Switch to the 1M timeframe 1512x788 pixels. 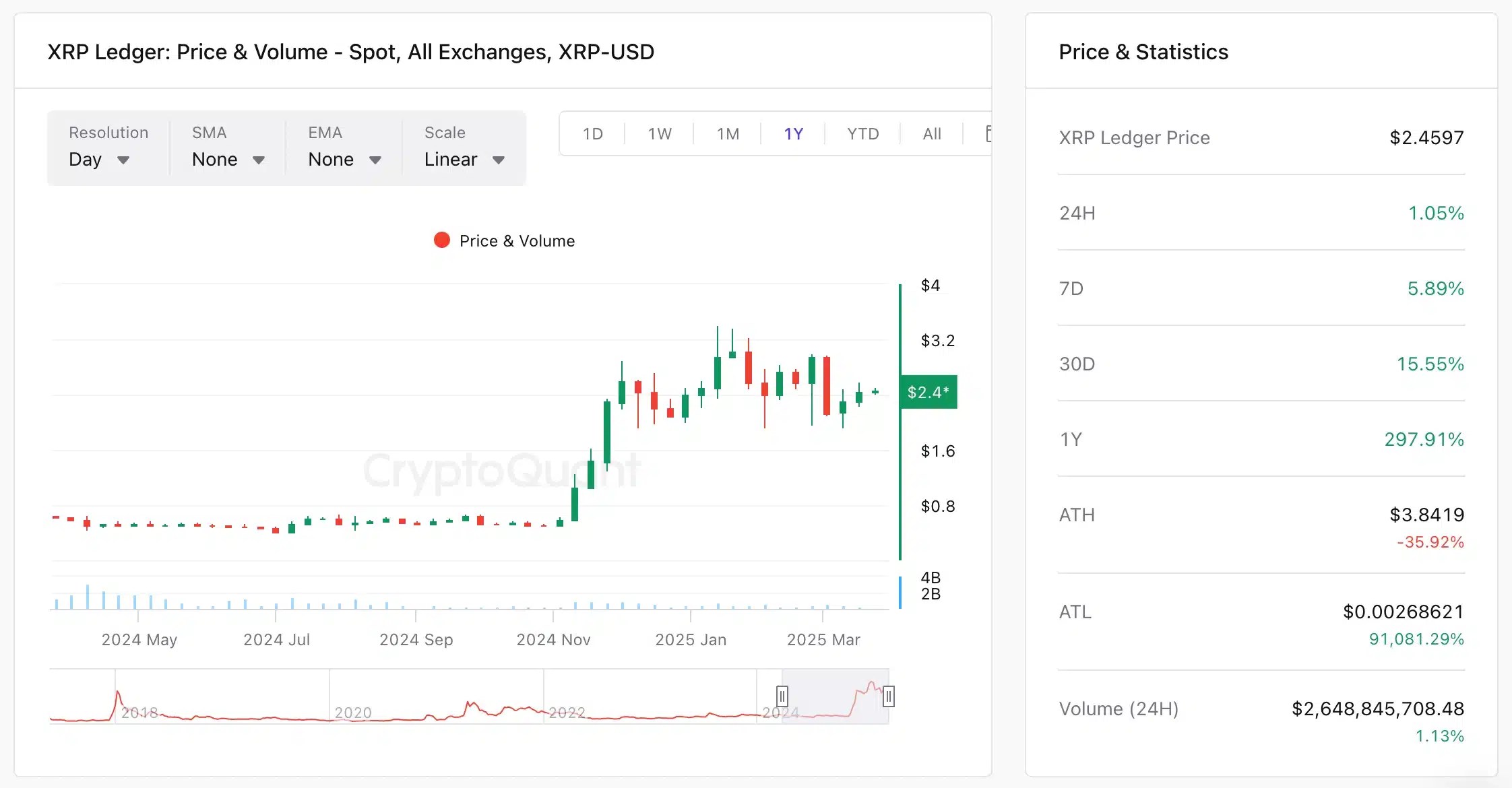726,133
